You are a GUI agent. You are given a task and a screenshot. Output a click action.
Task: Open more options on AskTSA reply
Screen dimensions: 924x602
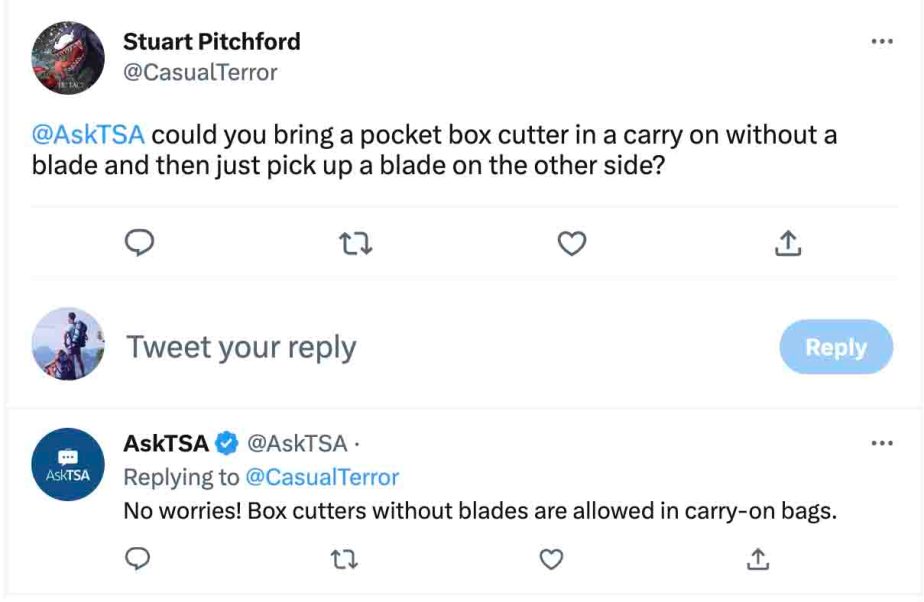882,443
